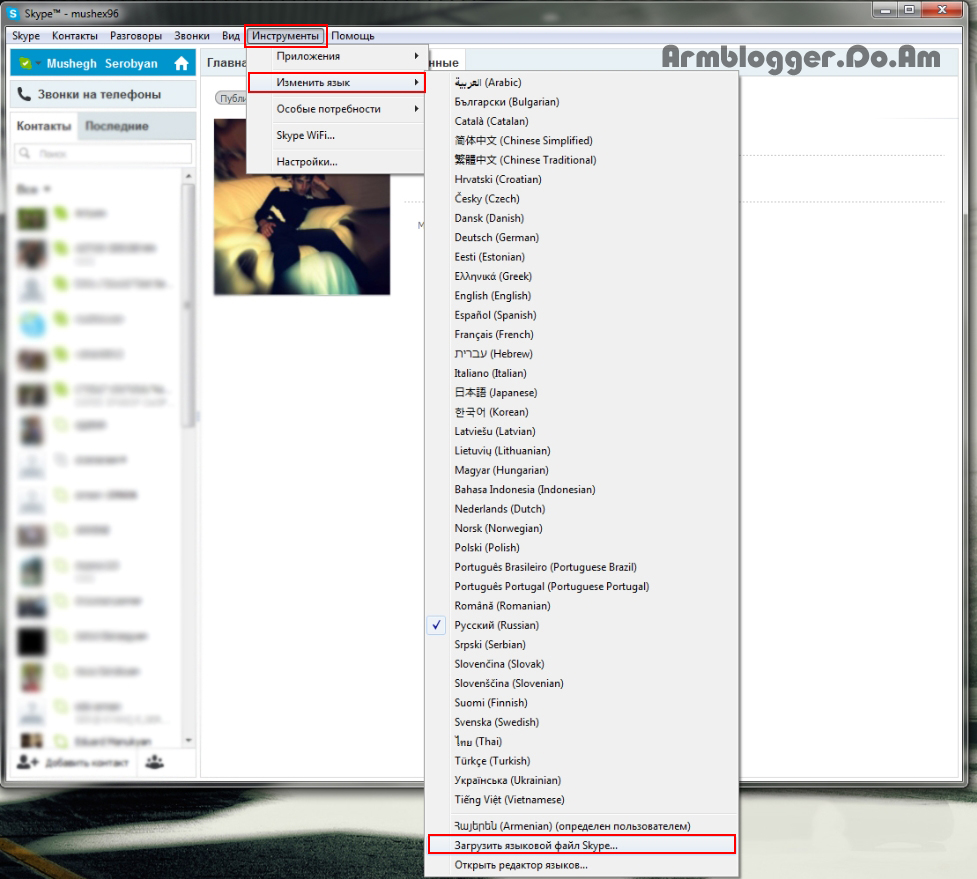Switch to the Контакты tab
Viewport: 977px width, 879px height.
click(44, 126)
